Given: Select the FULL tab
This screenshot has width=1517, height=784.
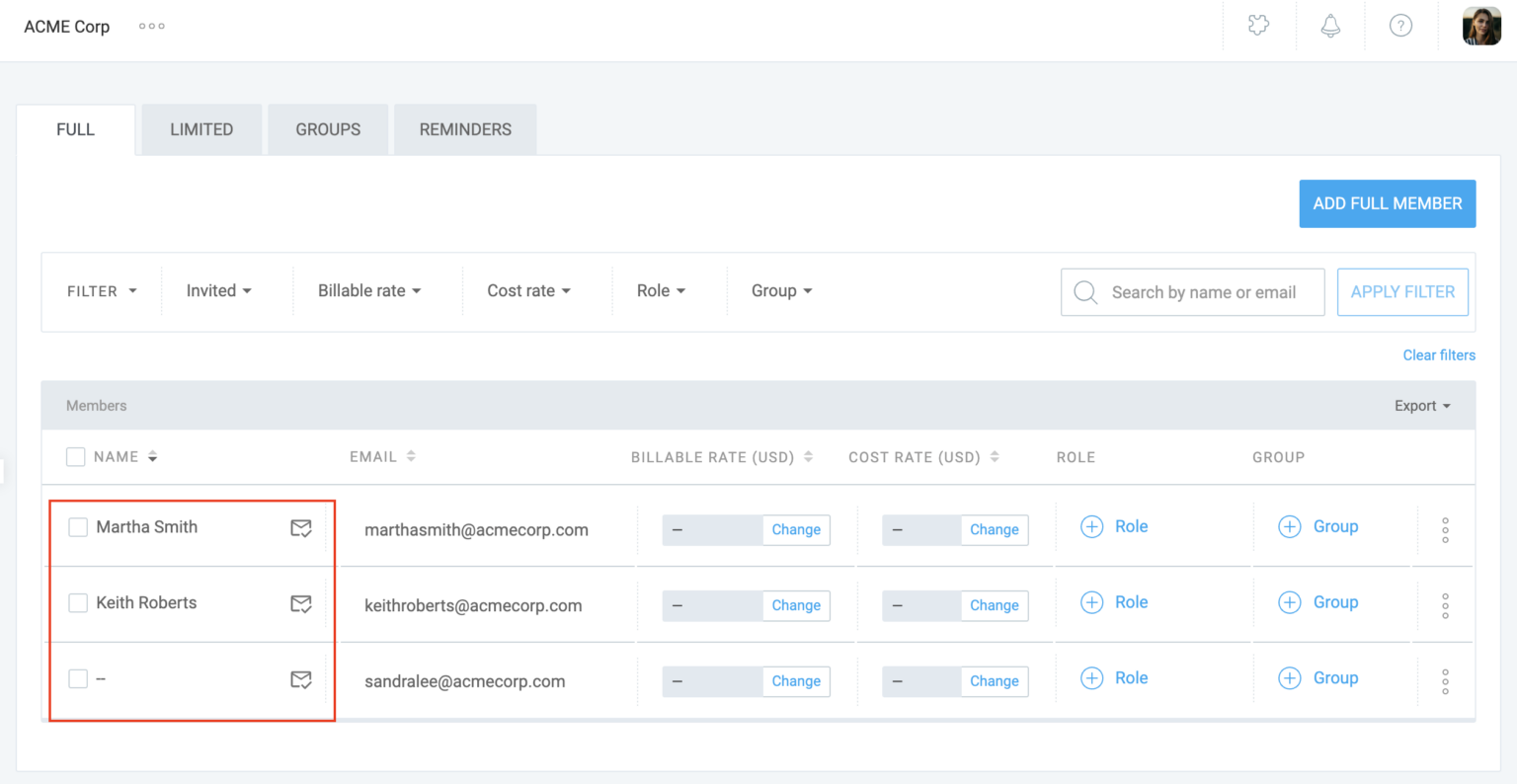Looking at the screenshot, I should (76, 129).
